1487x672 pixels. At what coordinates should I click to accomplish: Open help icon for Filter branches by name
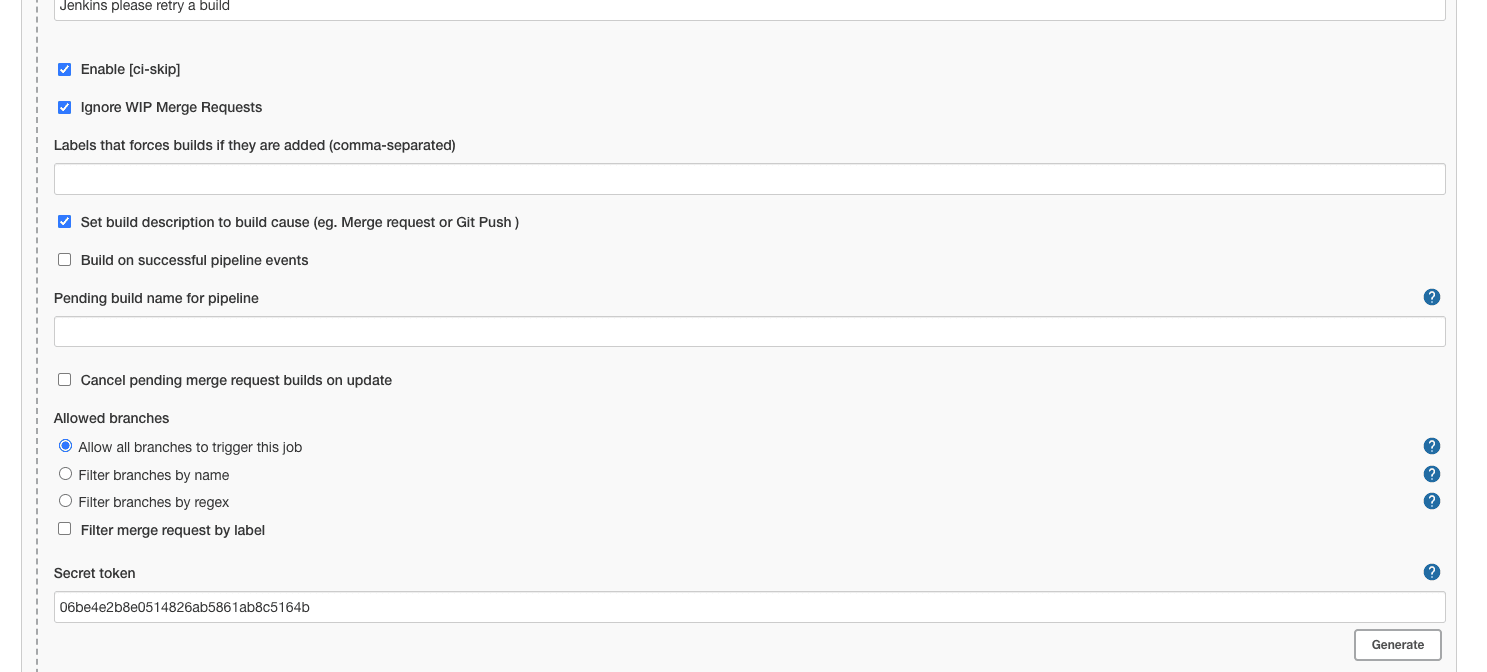pos(1431,474)
